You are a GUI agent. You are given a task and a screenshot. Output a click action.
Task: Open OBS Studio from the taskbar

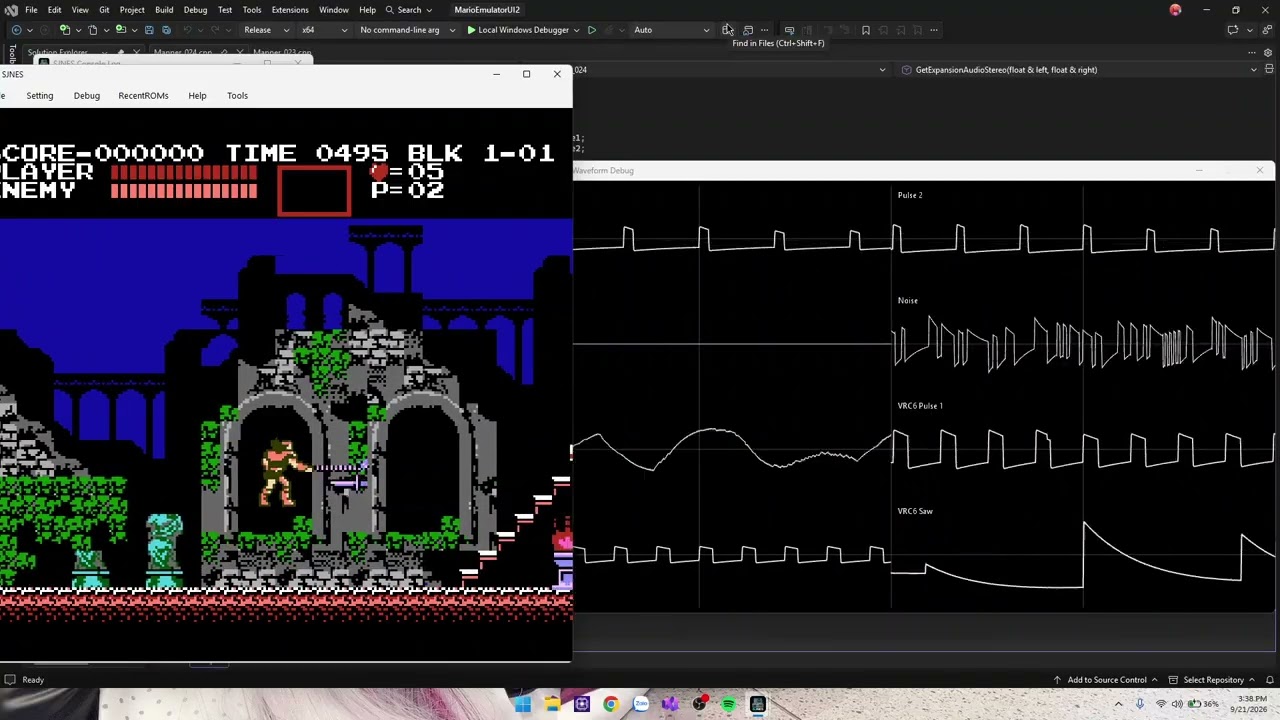pyautogui.click(x=699, y=704)
